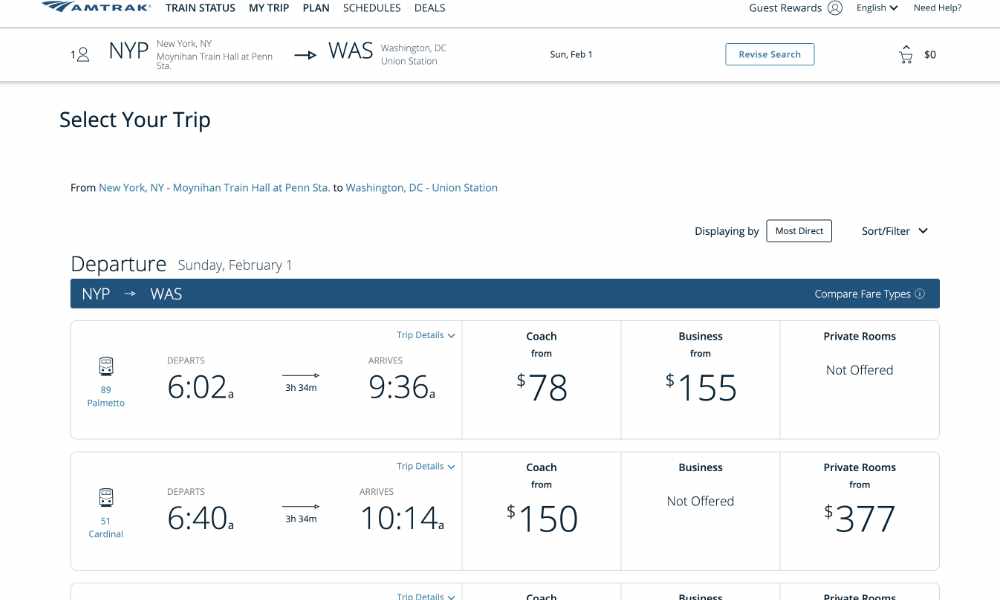Click the 6:40a departure time
This screenshot has height=600, width=1000.
click(200, 518)
